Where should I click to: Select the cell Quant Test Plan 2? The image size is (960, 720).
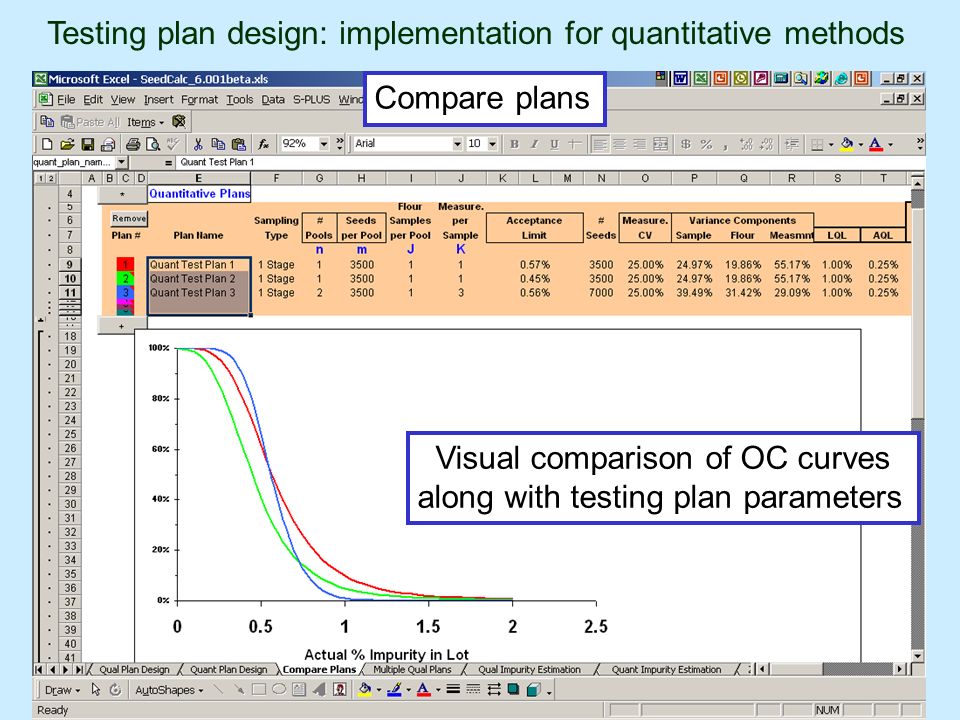point(199,279)
